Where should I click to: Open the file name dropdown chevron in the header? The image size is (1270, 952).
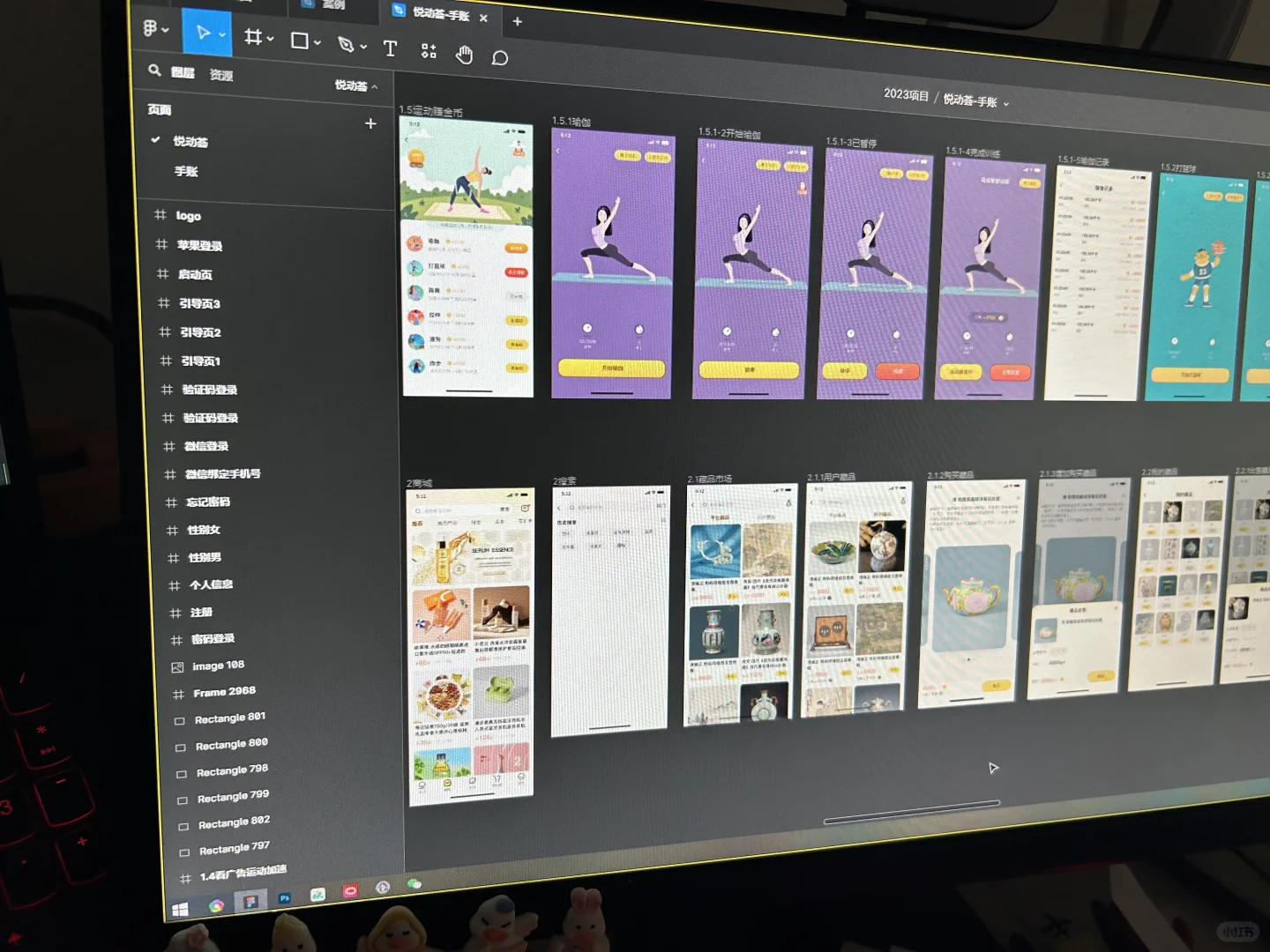coord(1006,103)
